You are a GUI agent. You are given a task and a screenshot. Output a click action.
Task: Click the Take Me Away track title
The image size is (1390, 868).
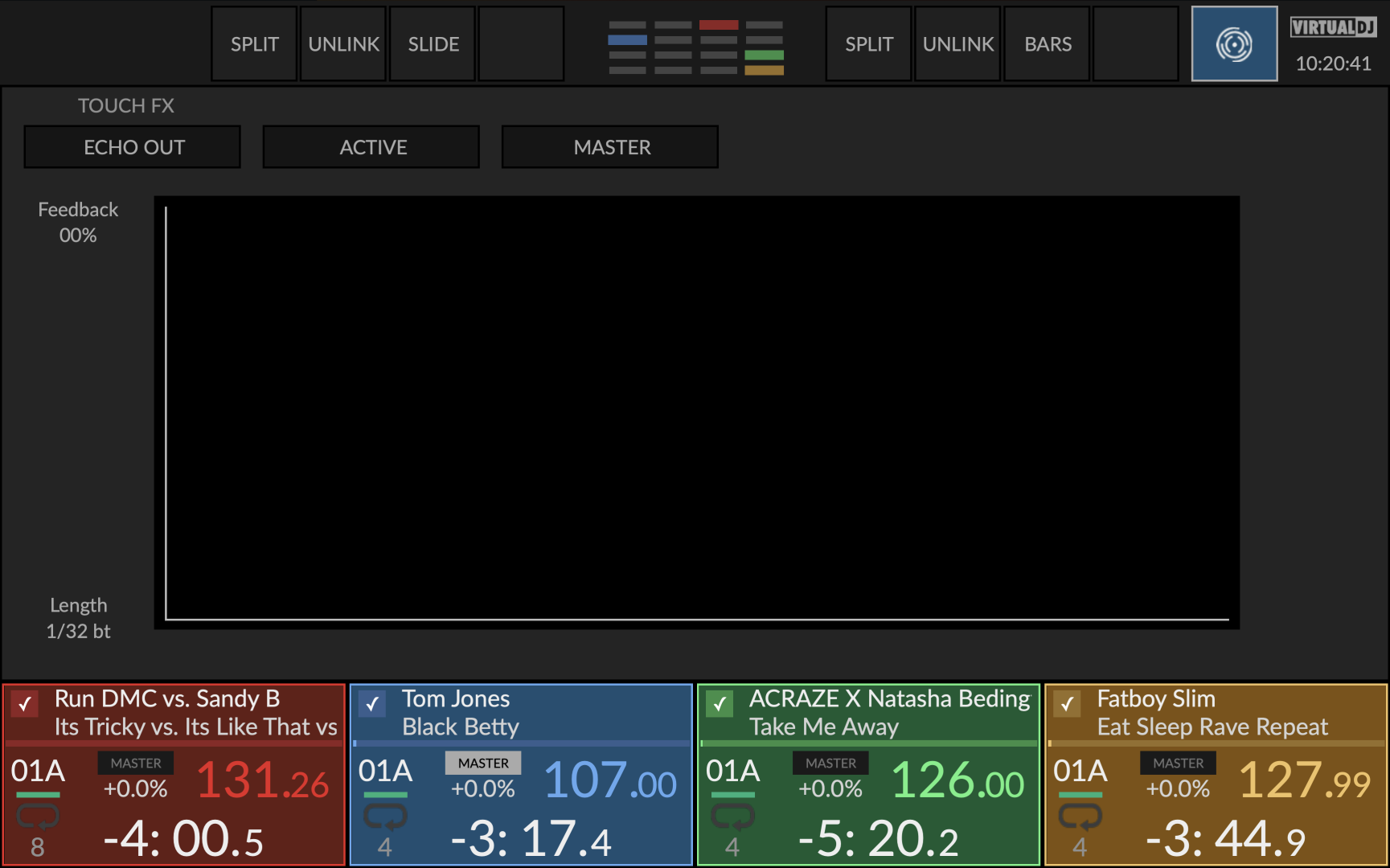point(824,727)
